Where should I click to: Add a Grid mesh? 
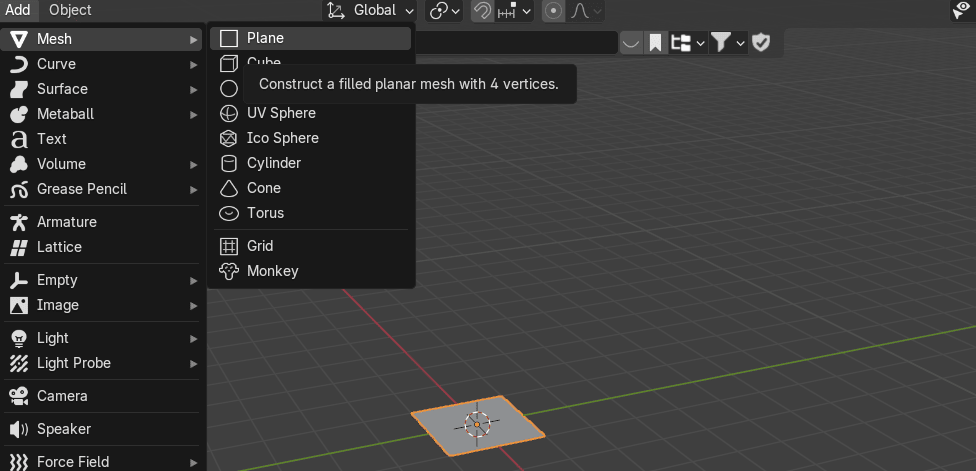point(259,246)
